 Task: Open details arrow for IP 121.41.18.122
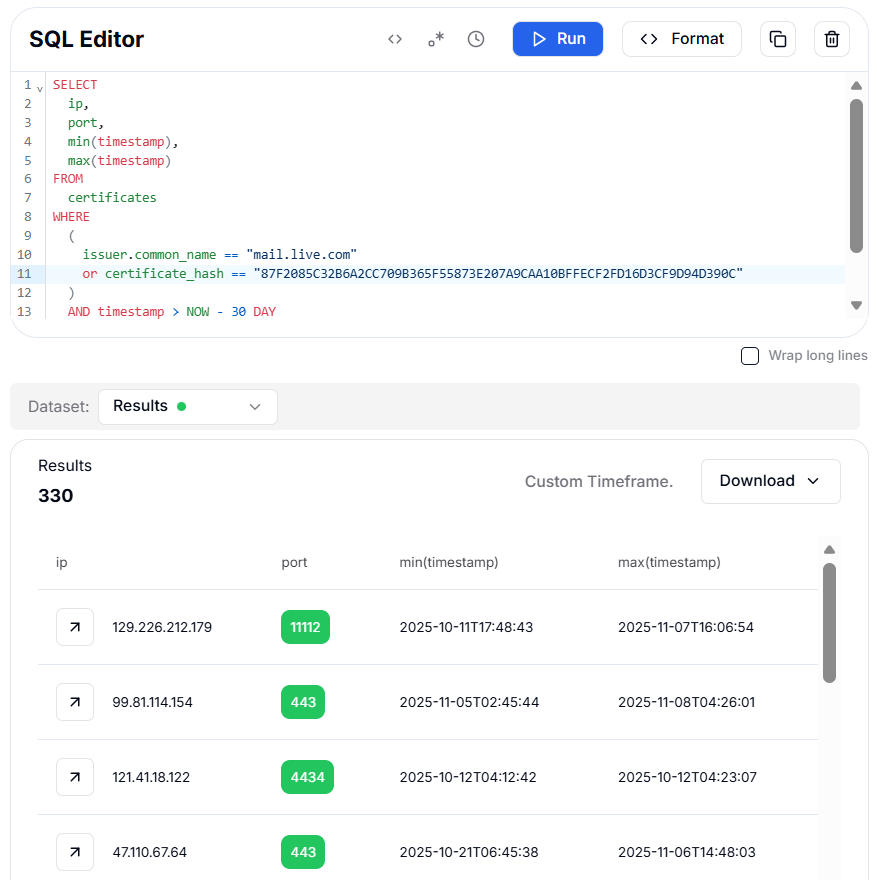pyautogui.click(x=75, y=777)
